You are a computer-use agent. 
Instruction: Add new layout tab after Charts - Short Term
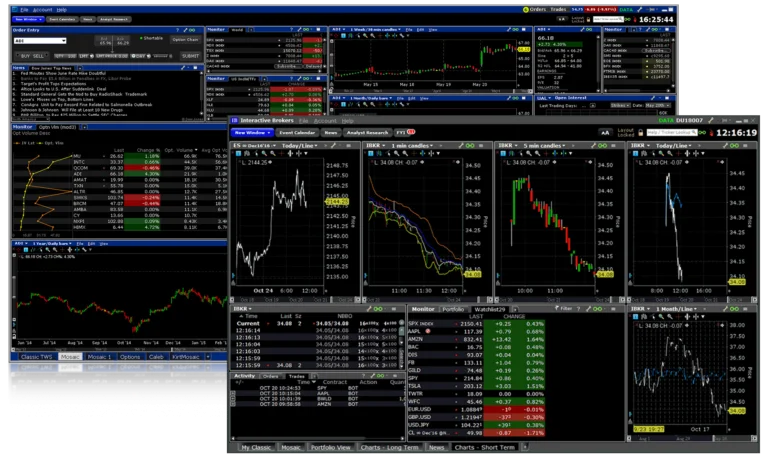(525, 447)
